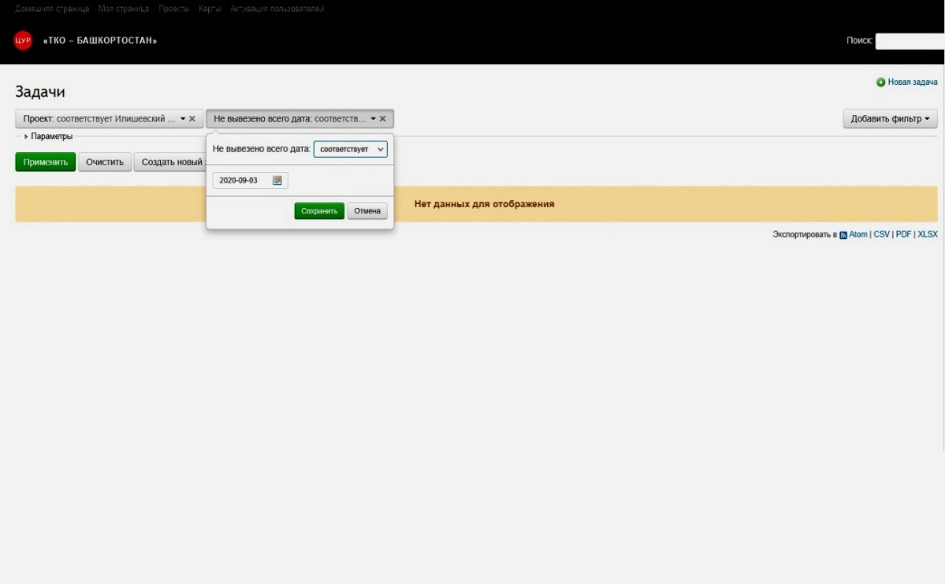Click the green plus icon by Новая задача
Screen dimensions: 945x584
[x=881, y=82]
